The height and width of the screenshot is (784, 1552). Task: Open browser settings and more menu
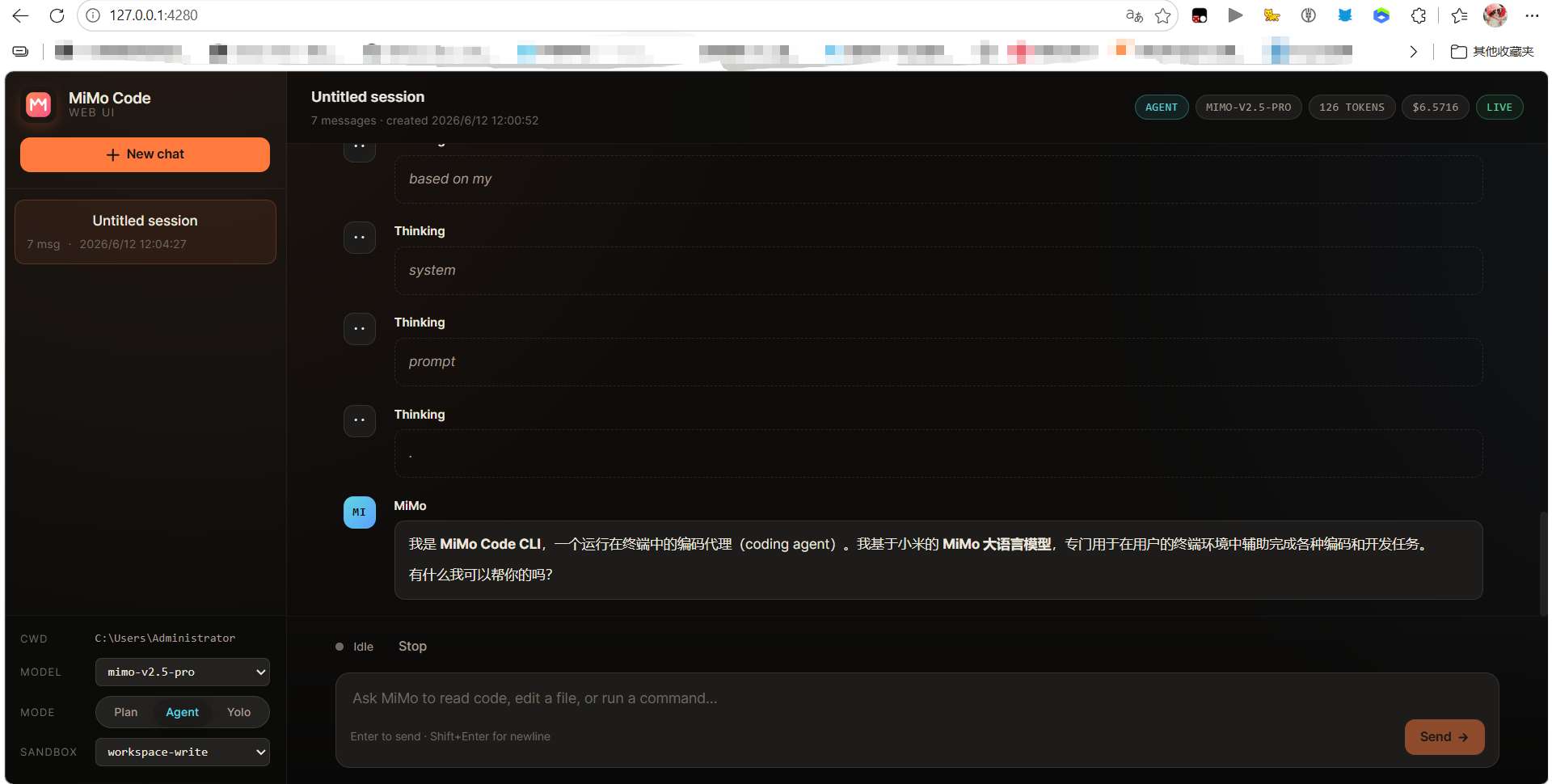[x=1532, y=15]
